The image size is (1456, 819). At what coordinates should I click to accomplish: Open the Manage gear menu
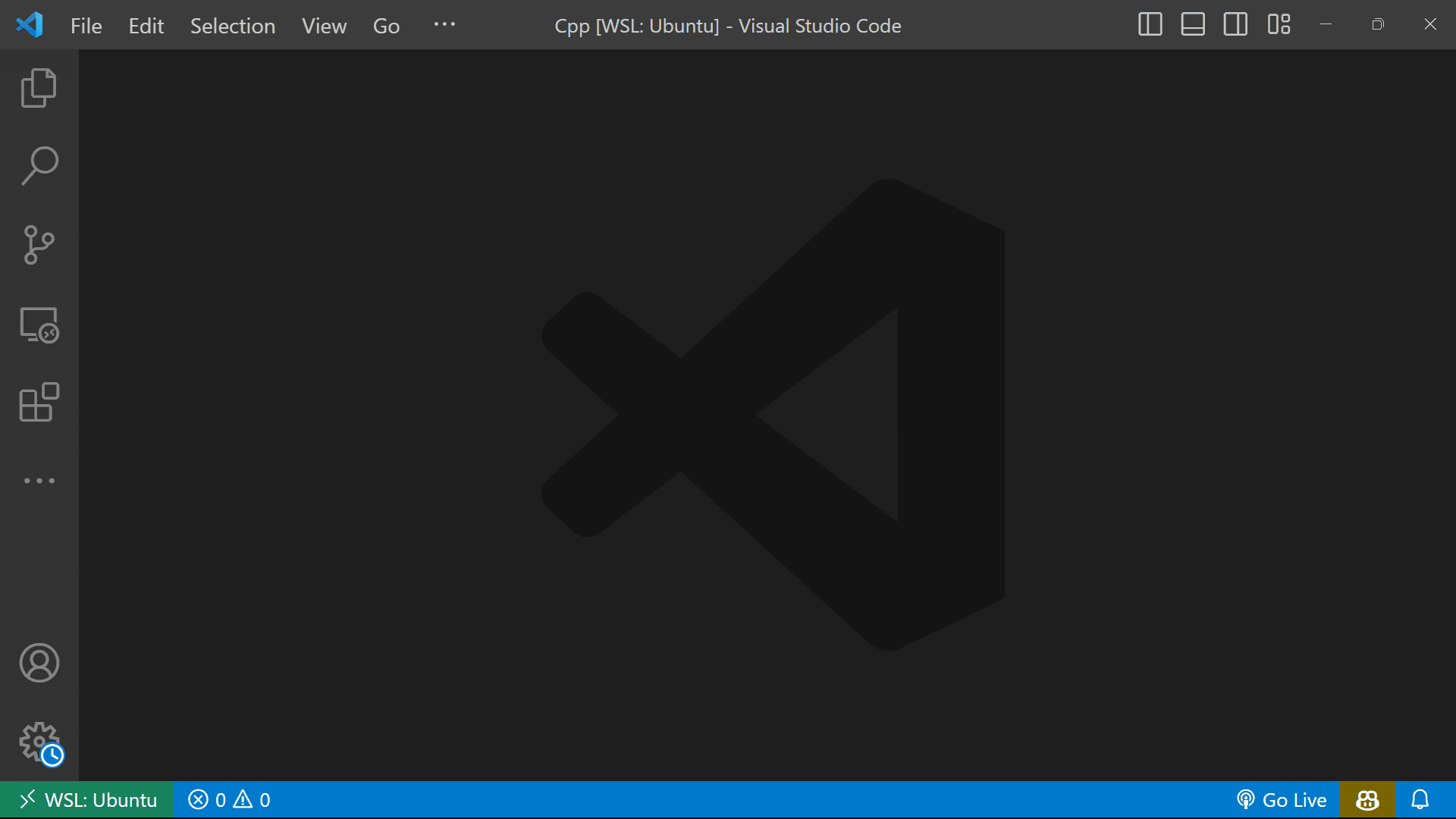39,742
